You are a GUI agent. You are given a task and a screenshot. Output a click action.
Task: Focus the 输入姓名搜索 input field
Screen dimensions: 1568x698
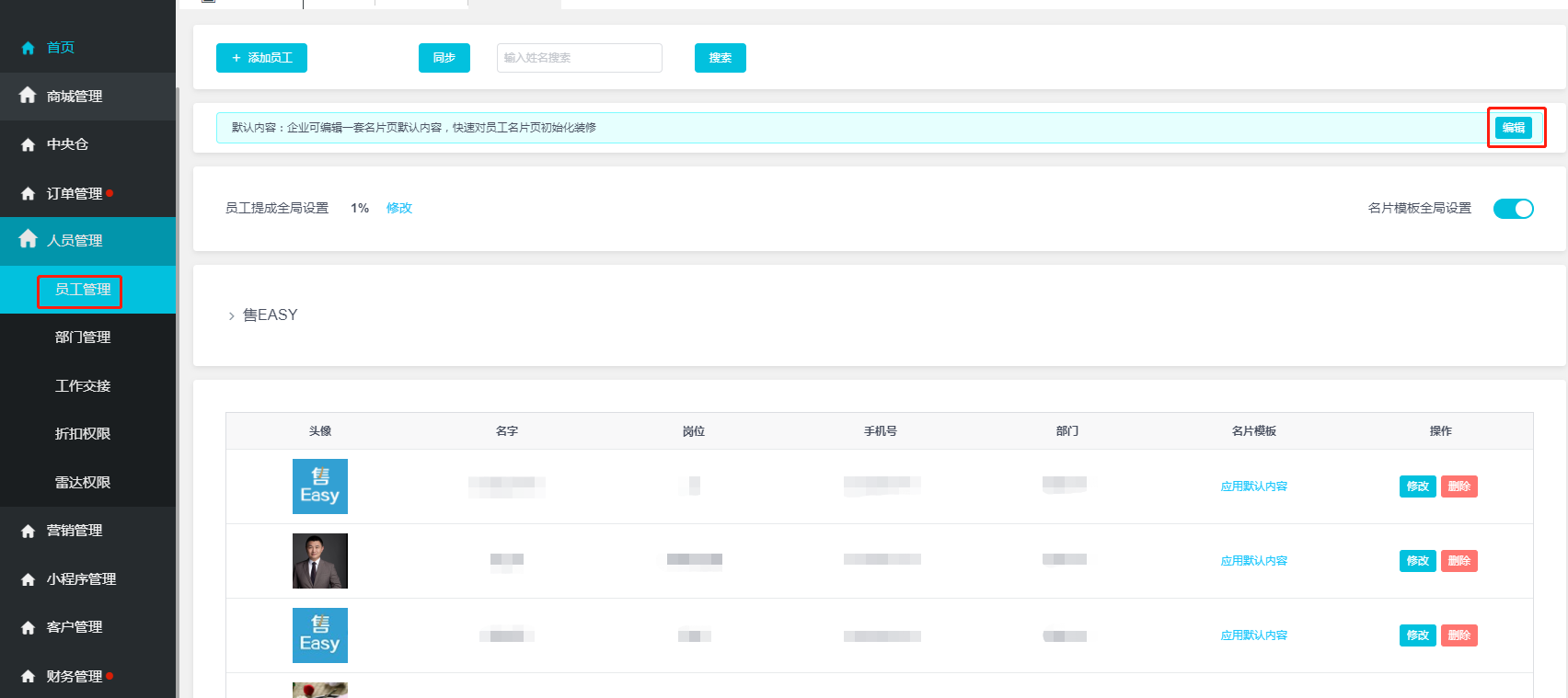click(x=580, y=58)
